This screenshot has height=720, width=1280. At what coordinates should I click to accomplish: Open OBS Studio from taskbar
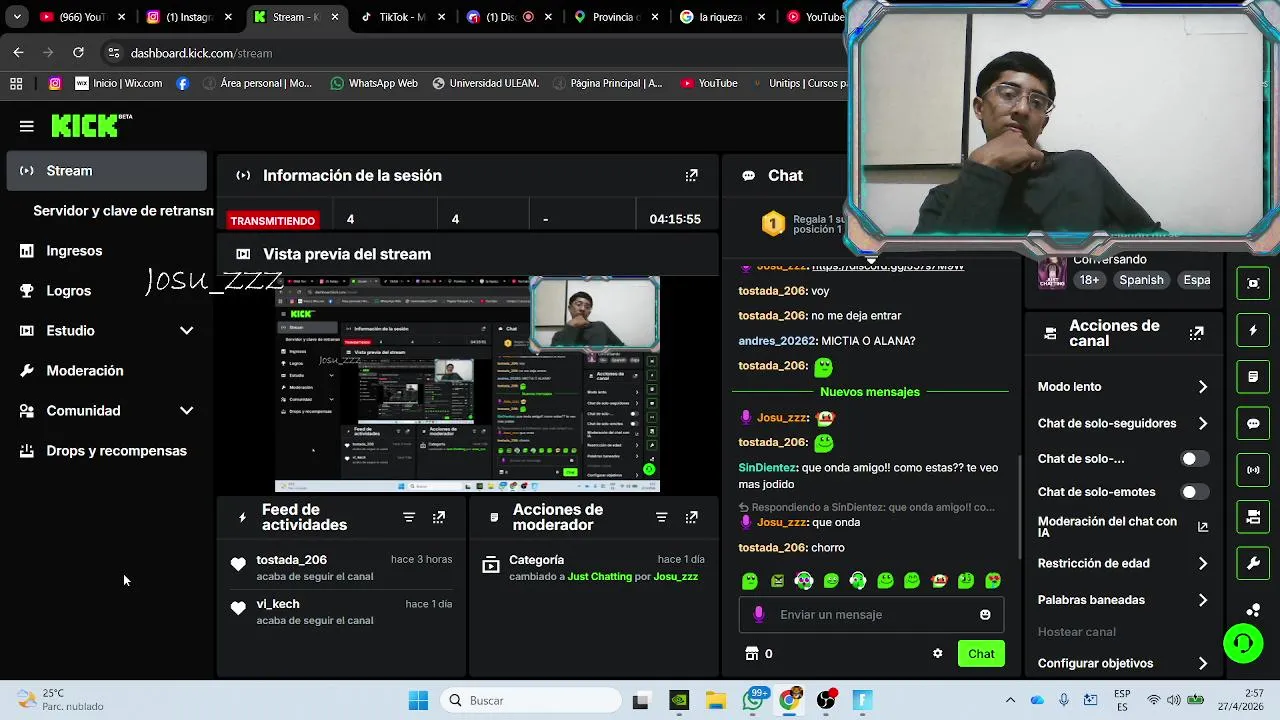click(x=826, y=701)
